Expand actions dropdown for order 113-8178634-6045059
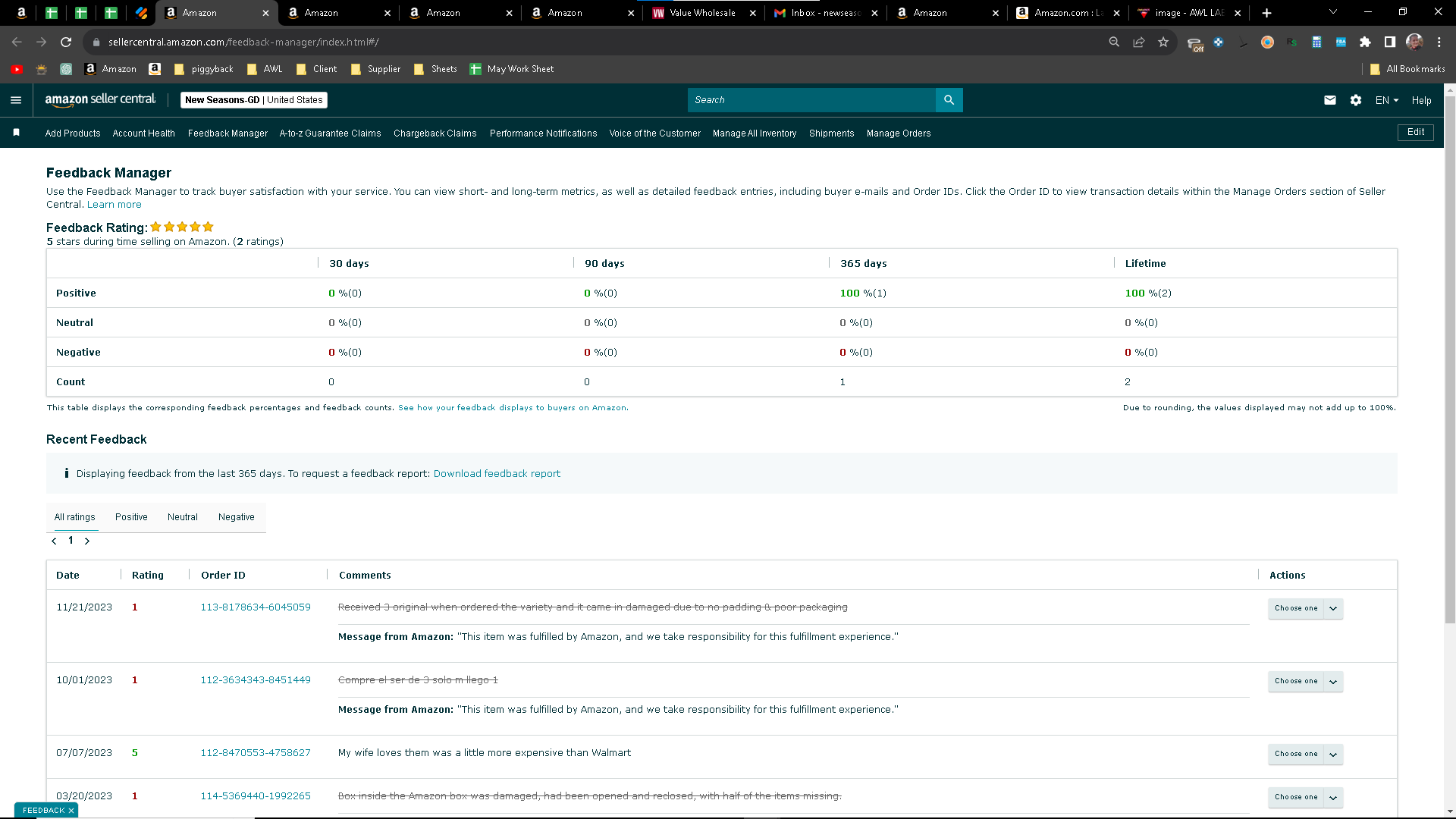Screen dimensions: 1456x819 1333,608
